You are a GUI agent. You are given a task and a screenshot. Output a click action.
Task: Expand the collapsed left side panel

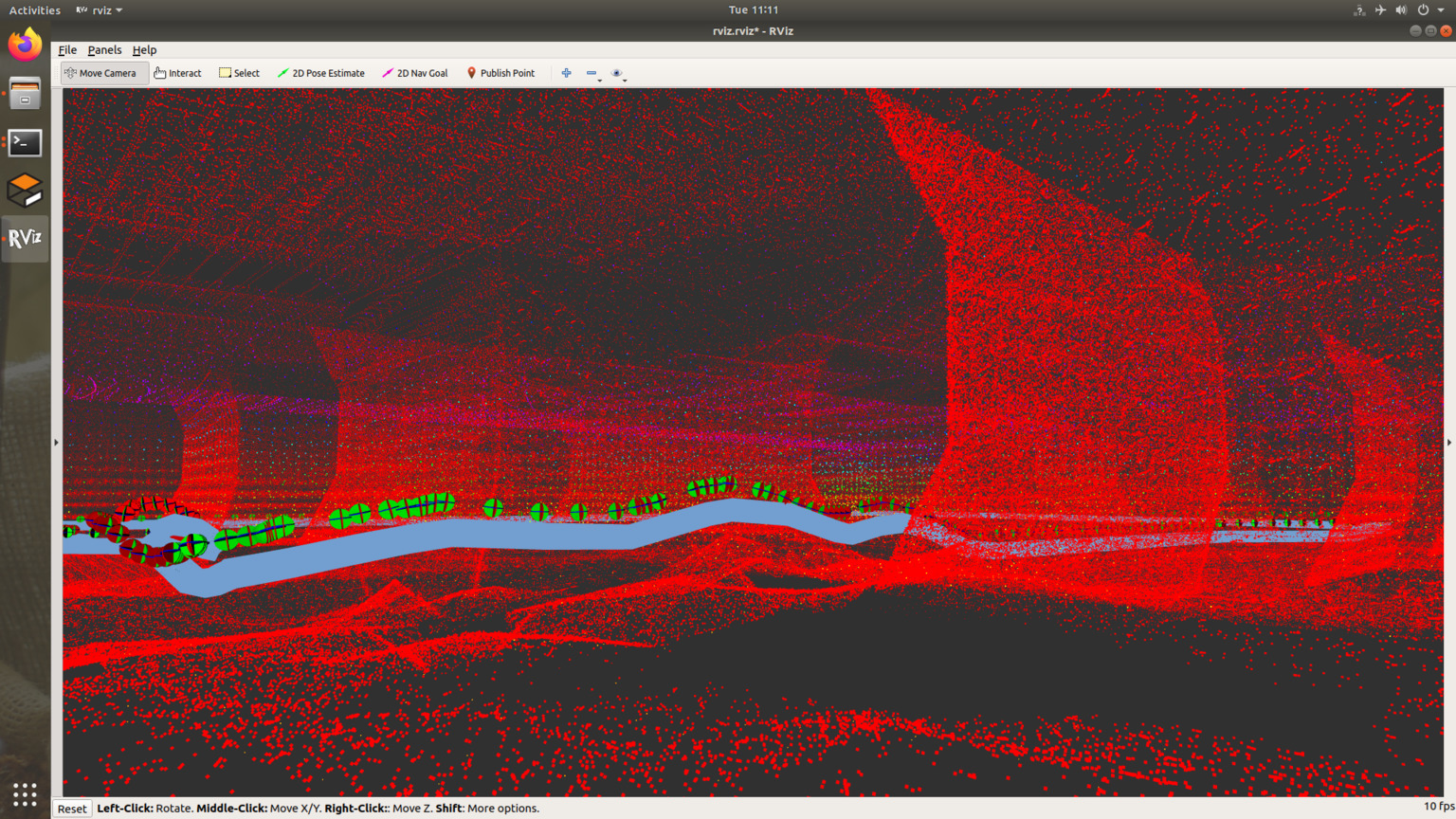pyautogui.click(x=56, y=443)
